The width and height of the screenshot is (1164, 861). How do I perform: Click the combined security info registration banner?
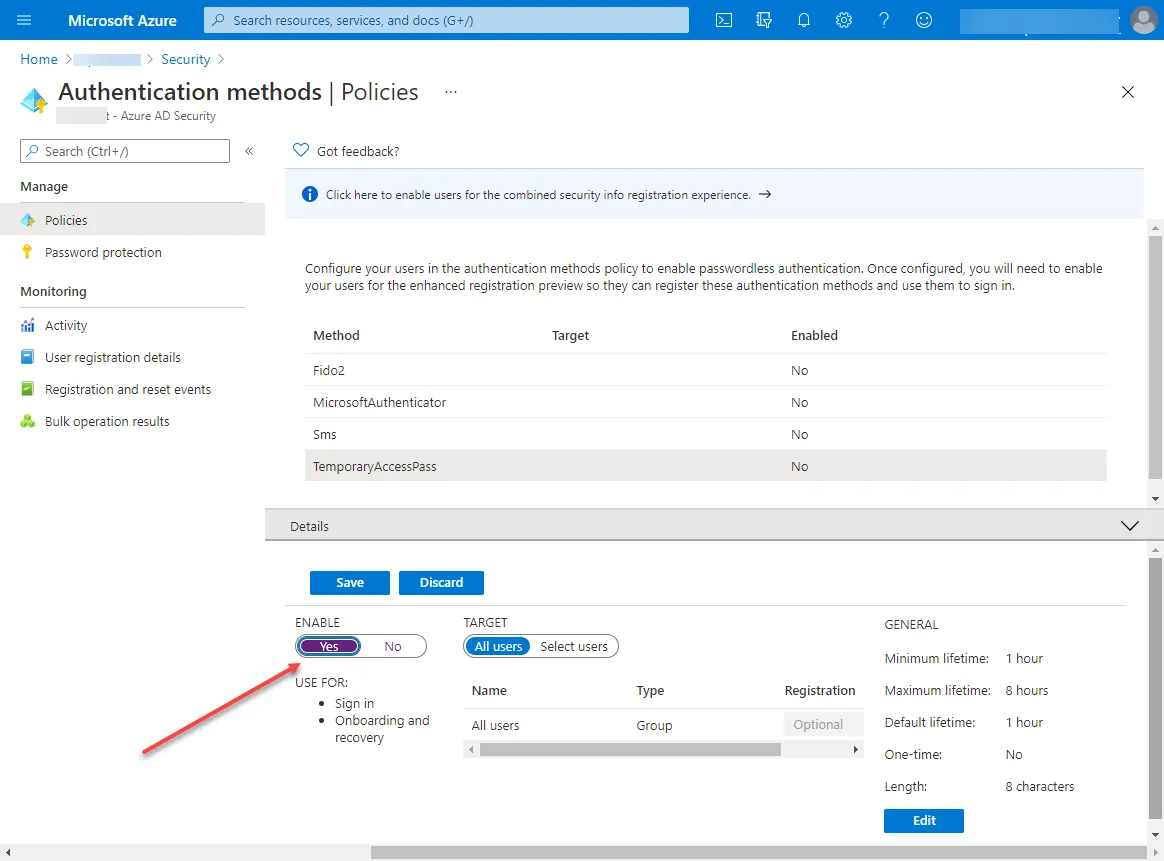[714, 194]
